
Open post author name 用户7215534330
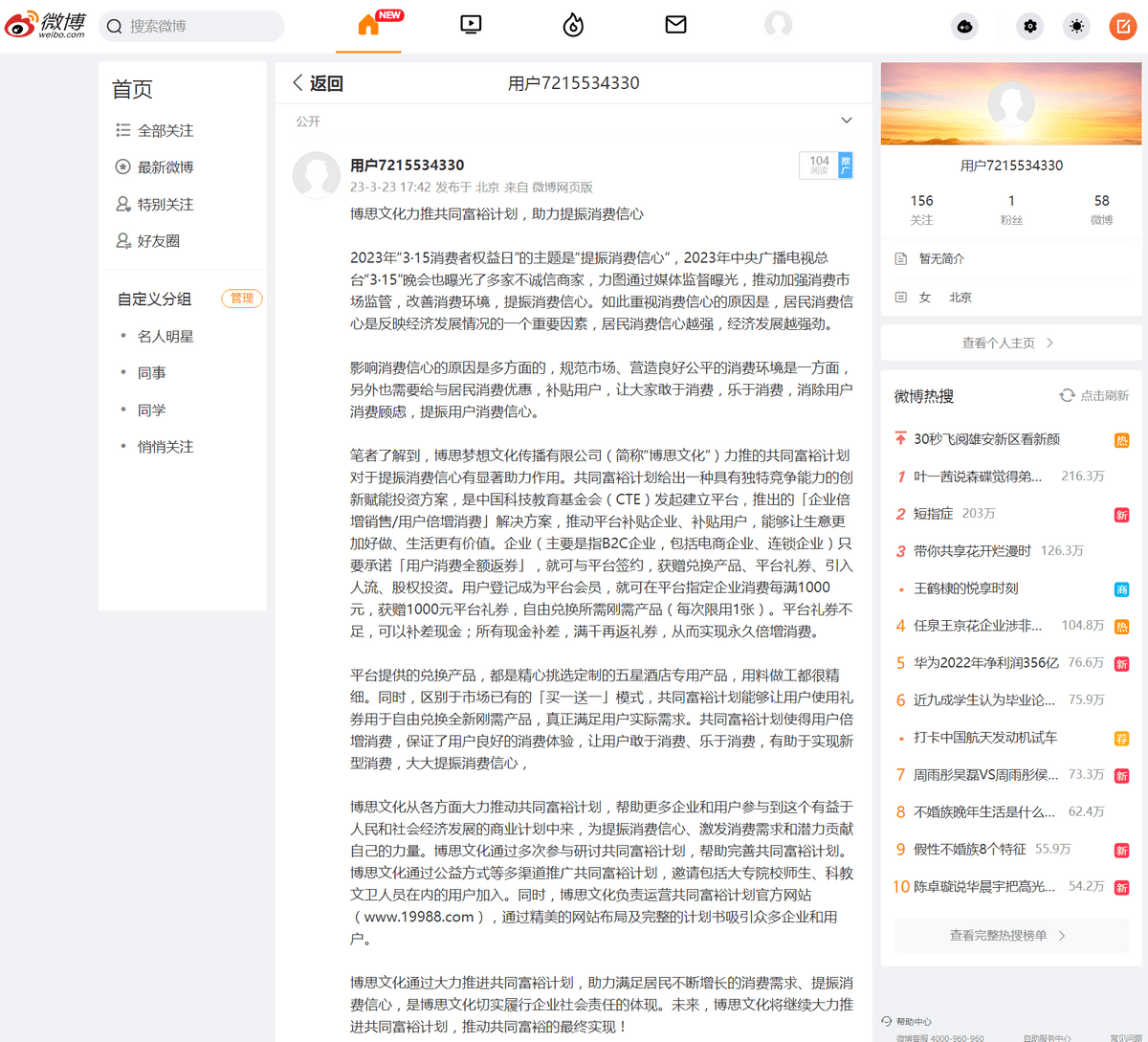click(x=407, y=165)
